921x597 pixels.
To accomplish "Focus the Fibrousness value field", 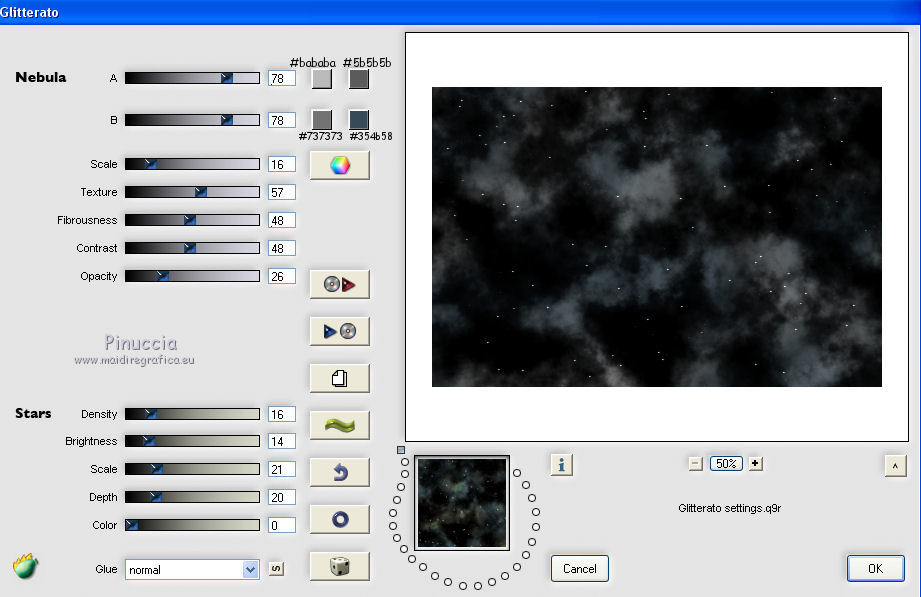I will click(282, 220).
